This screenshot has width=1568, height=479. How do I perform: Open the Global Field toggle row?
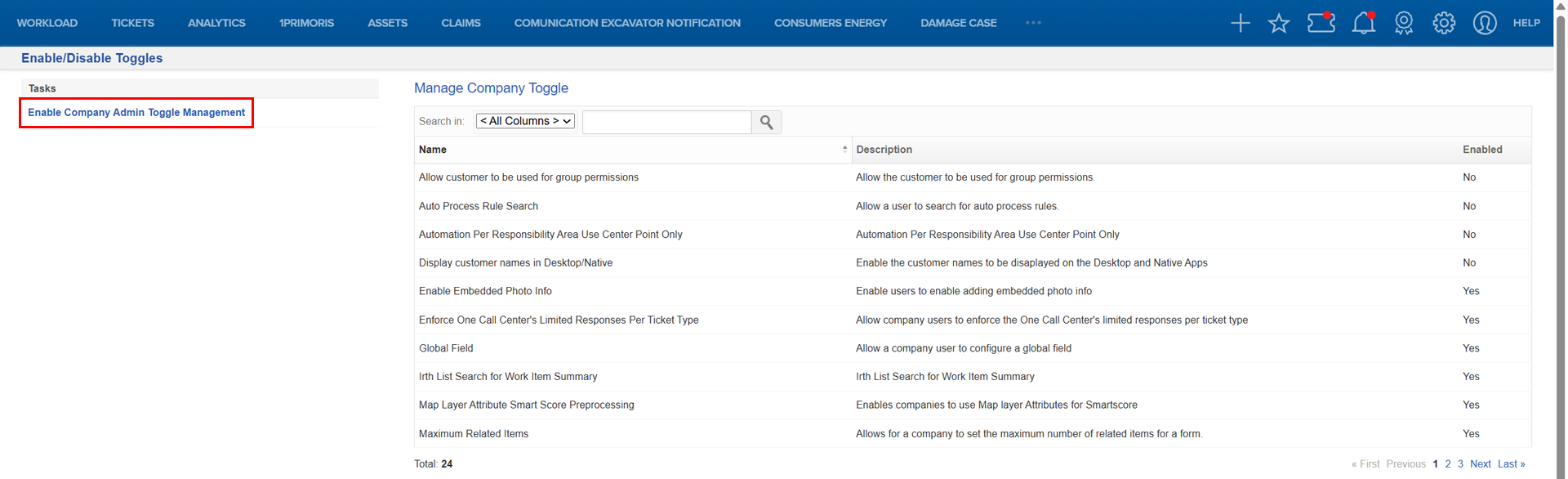point(446,348)
